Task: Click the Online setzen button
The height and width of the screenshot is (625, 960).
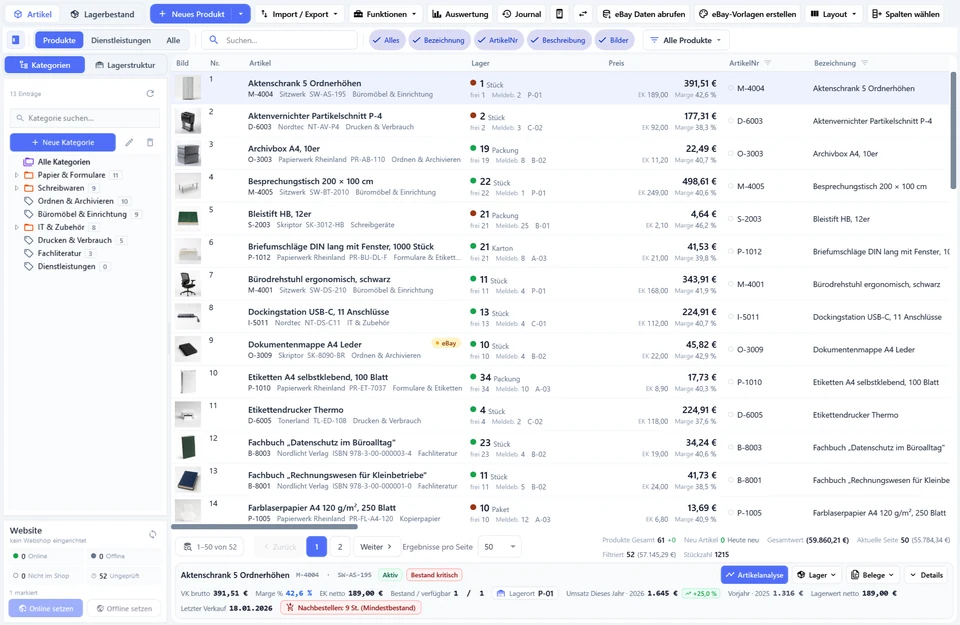Action: point(46,608)
